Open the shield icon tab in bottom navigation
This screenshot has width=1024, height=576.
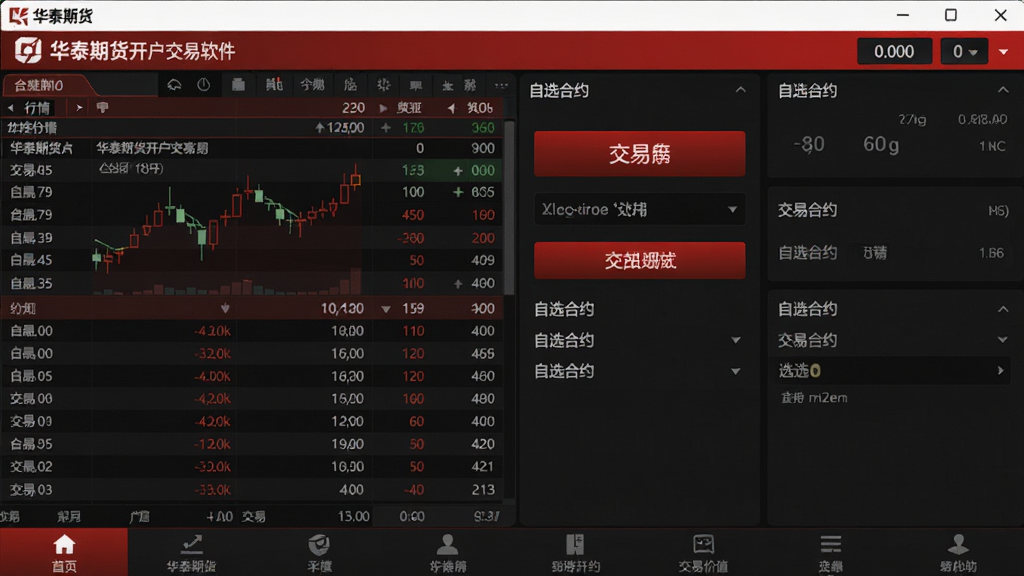pos(319,552)
